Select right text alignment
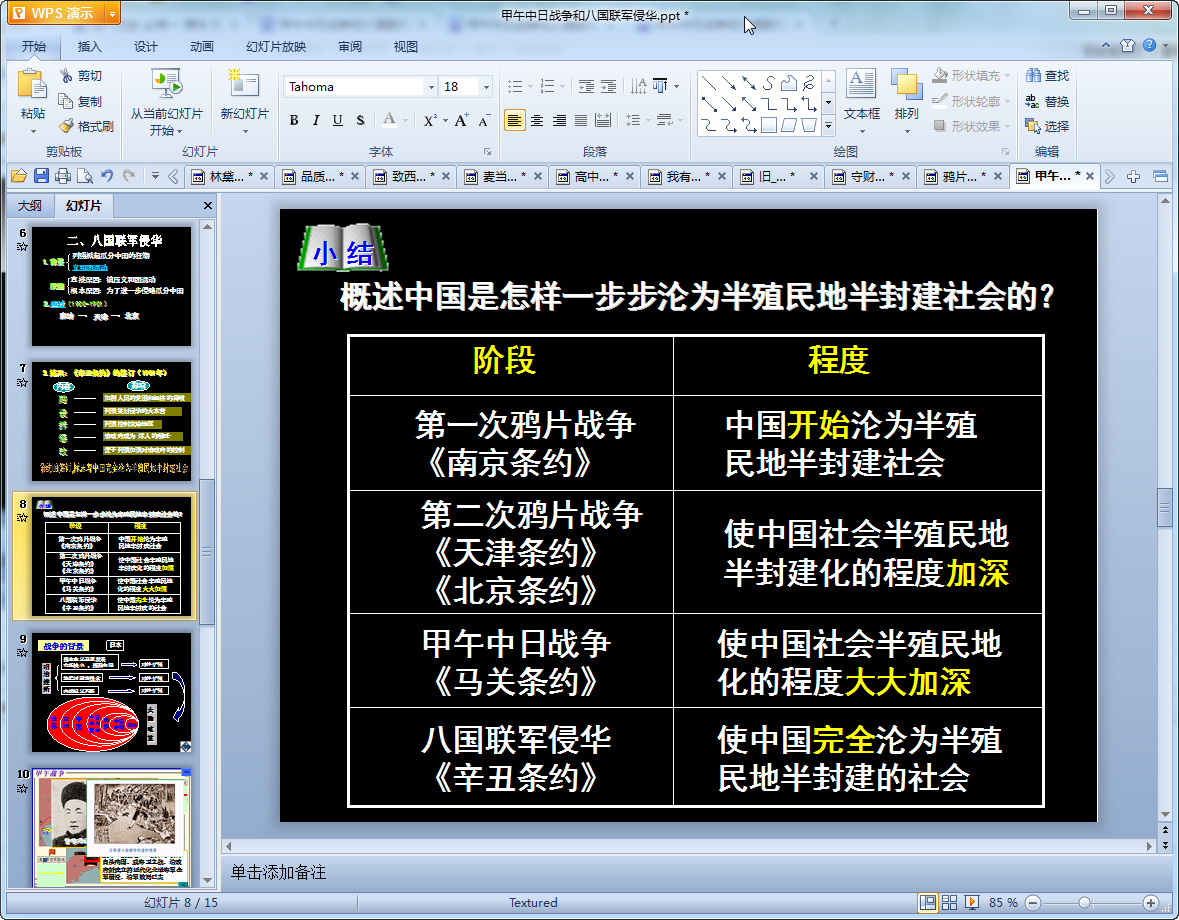The image size is (1179, 920). [559, 120]
